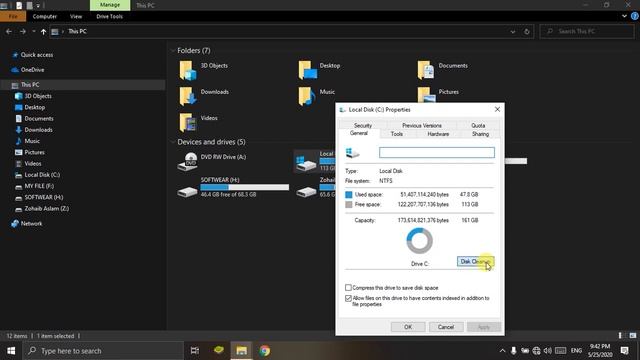Open the Downloads folder icon in Folders
640x360 pixels.
pos(188,96)
